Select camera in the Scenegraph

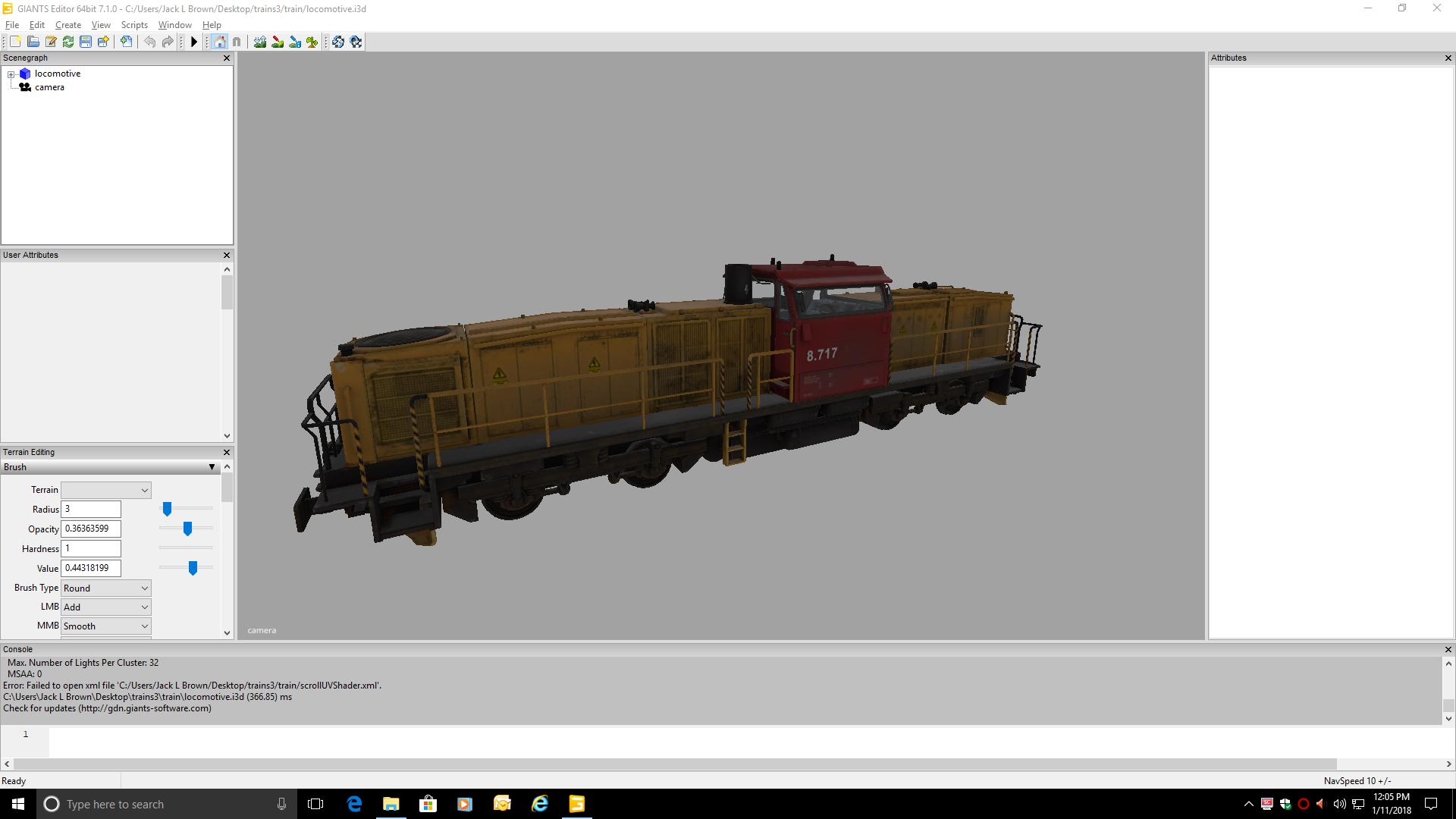pyautogui.click(x=49, y=87)
